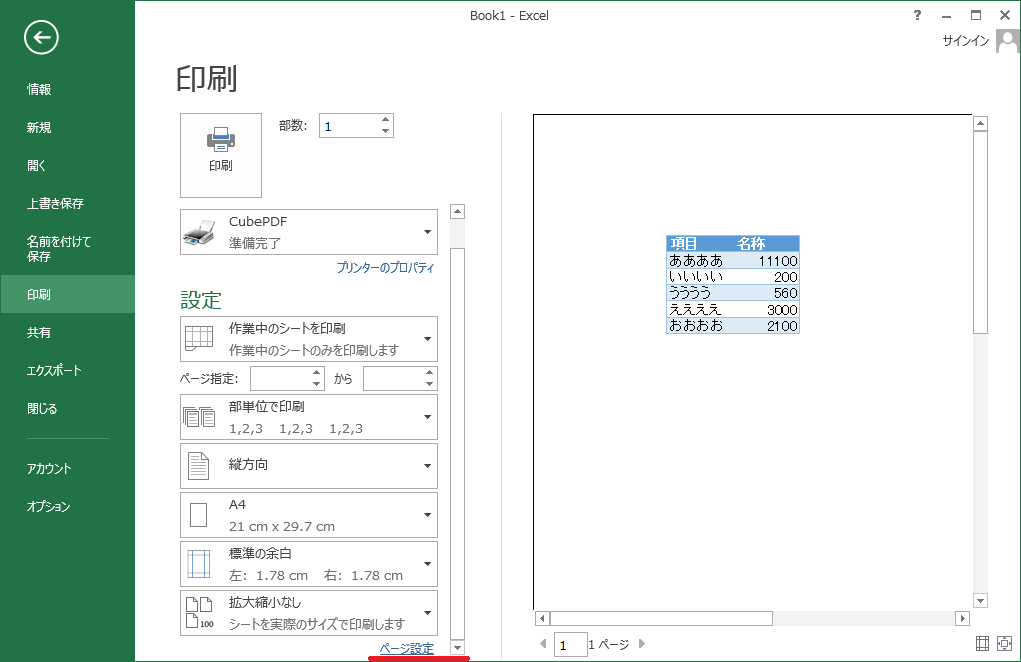Open the プリンターのプロパティ link
Viewport: 1021px width, 662px height.
(x=385, y=268)
